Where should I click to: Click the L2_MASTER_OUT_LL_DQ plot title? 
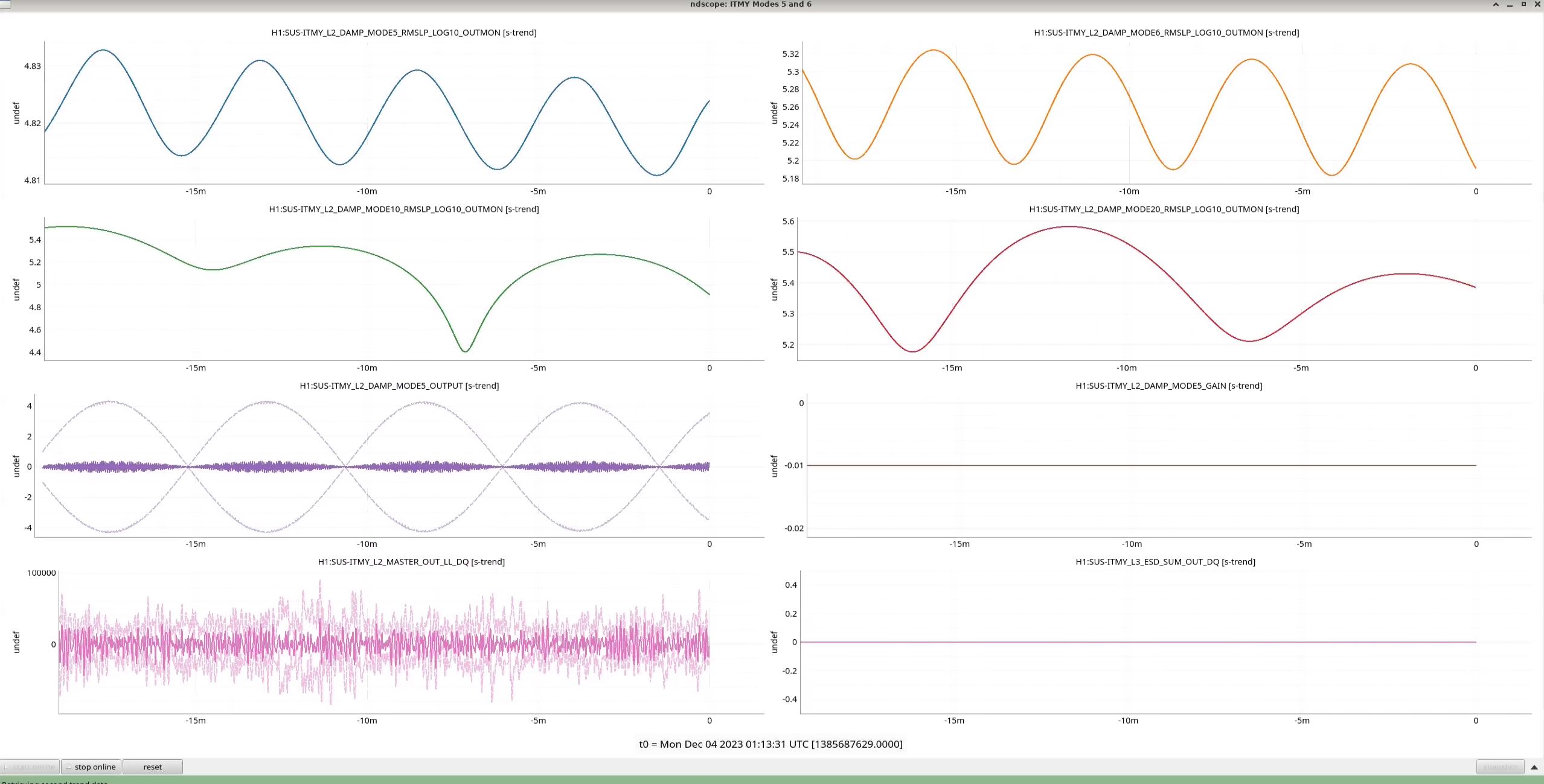[x=411, y=562]
